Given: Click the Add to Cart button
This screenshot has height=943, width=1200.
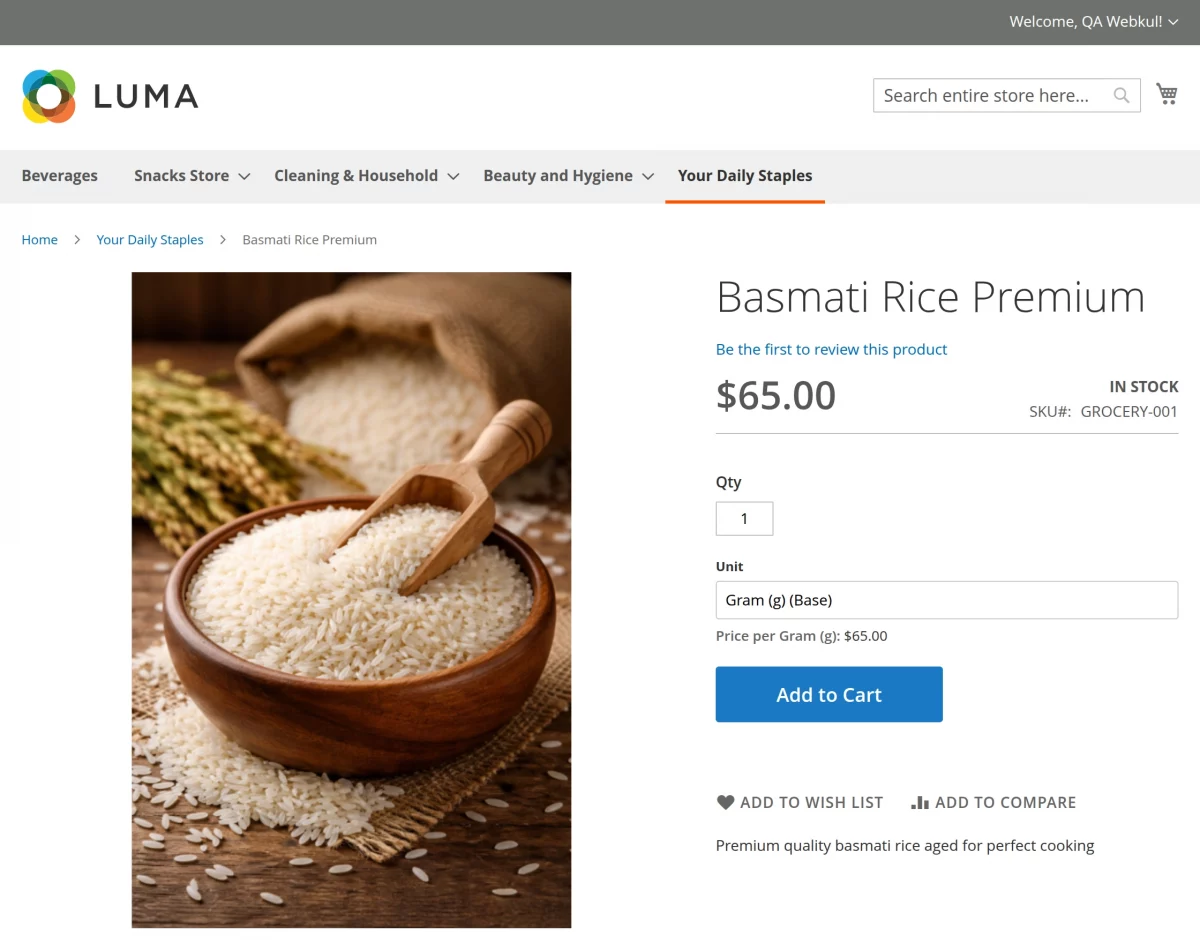Looking at the screenshot, I should [829, 693].
